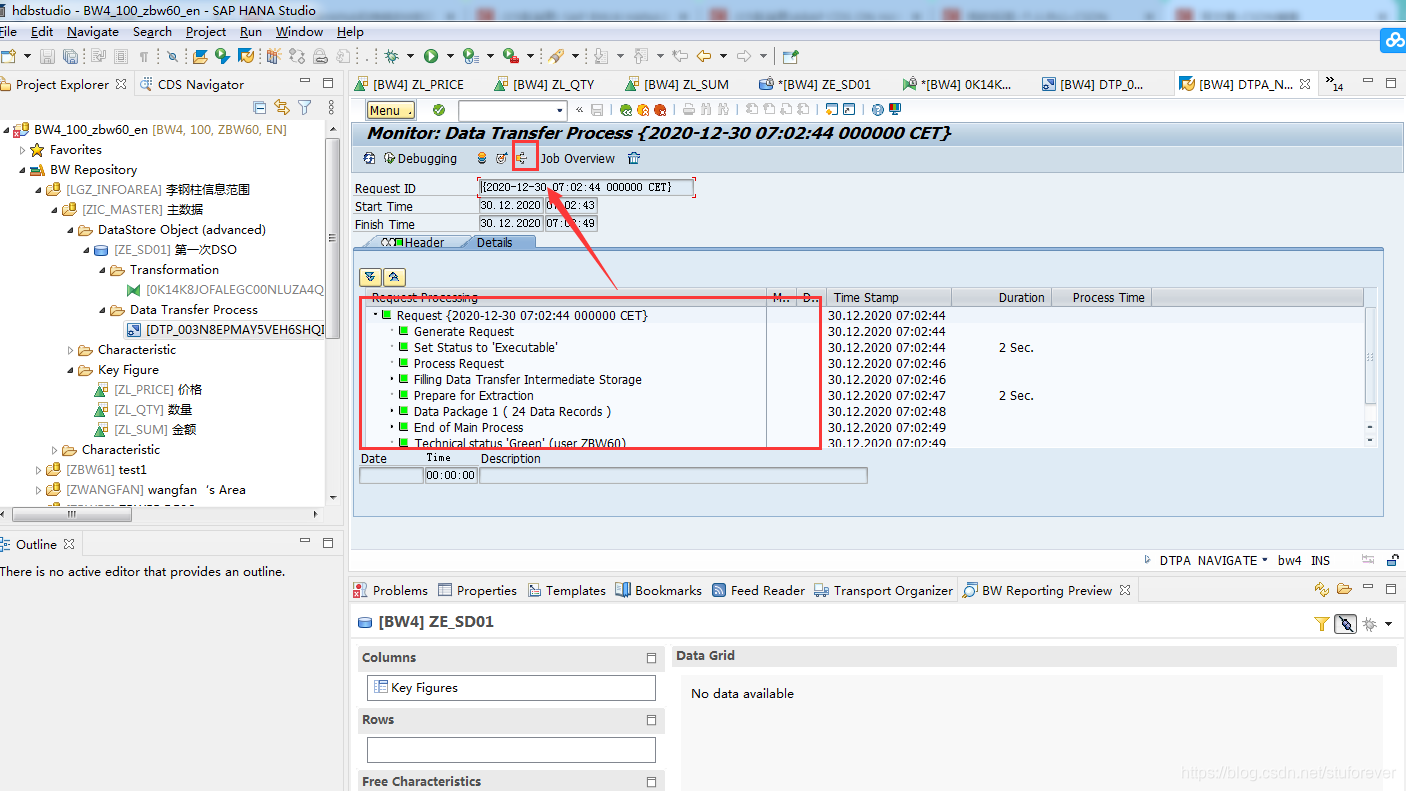1406x791 pixels.
Task: Open the transaction command field dropdown
Action: [560, 110]
